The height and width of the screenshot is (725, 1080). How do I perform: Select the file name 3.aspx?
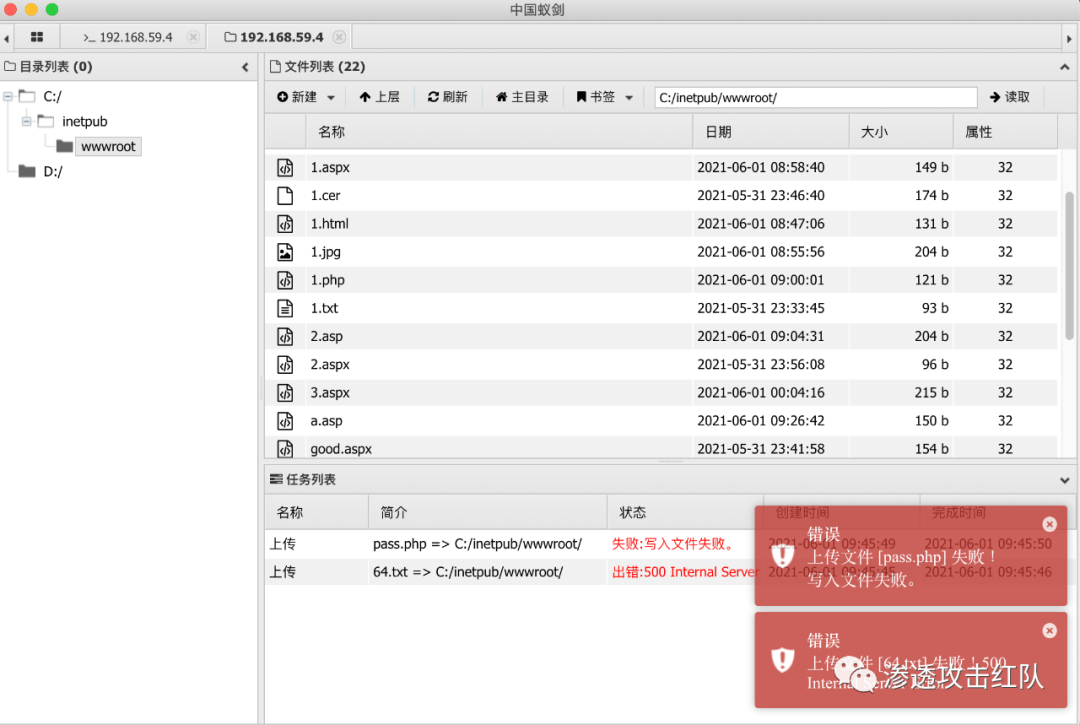(x=330, y=393)
